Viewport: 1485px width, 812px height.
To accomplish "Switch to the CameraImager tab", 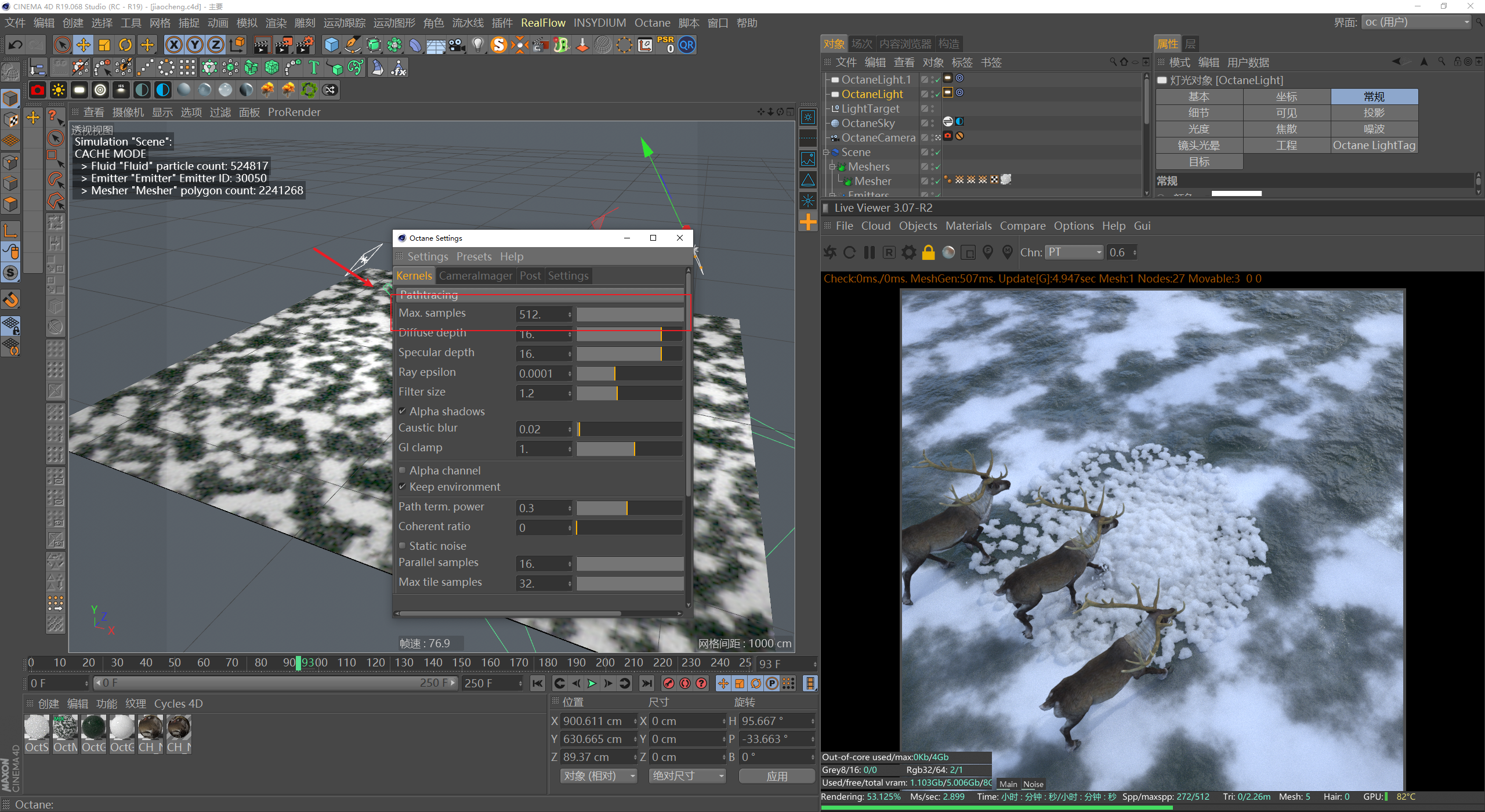I will 475,276.
